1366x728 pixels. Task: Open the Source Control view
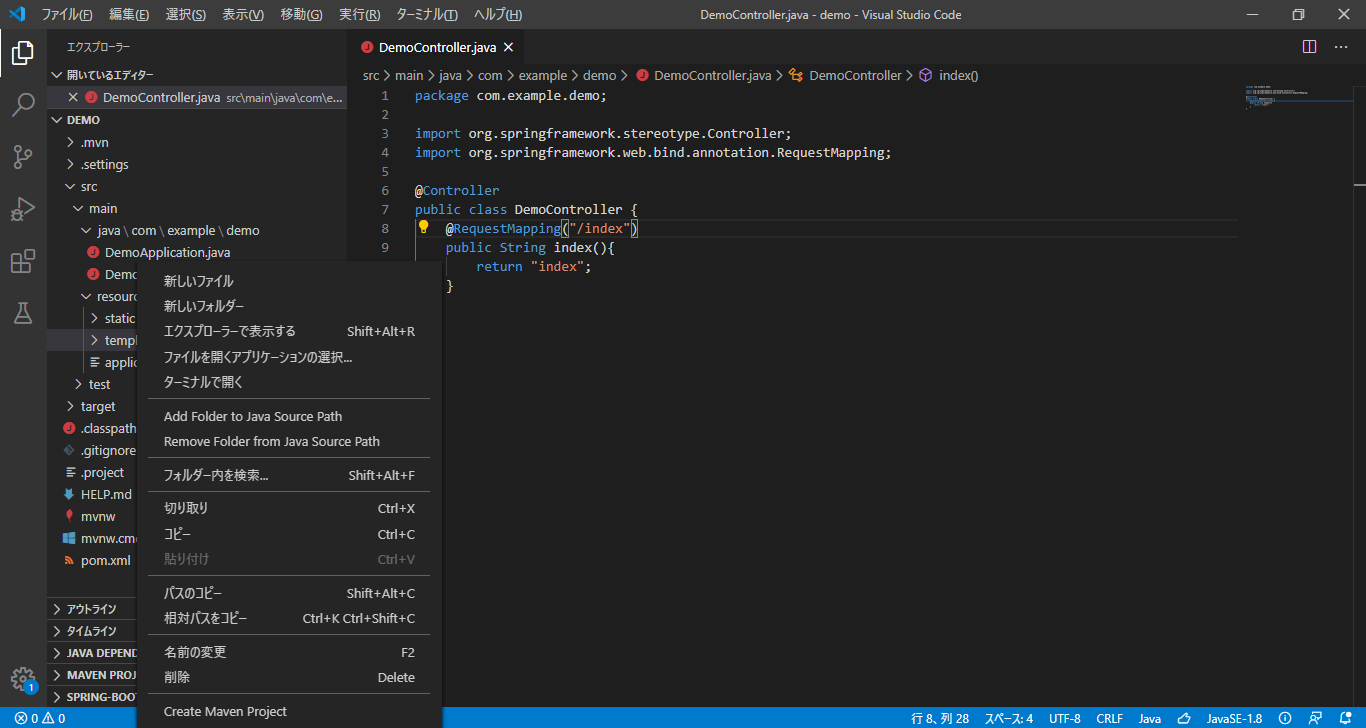[x=23, y=157]
